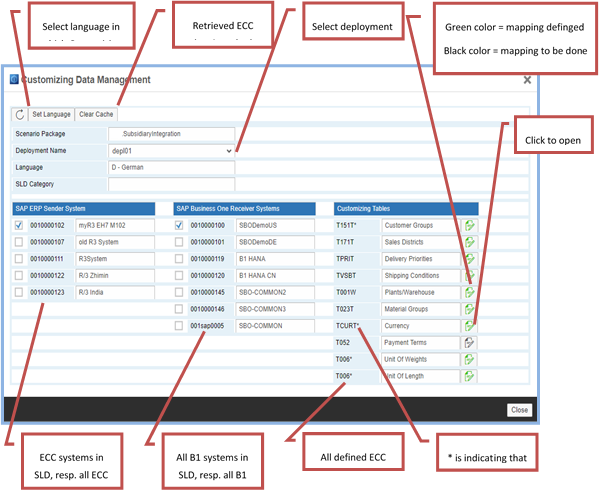Uncheck the myR3 EH7 M102 sender system

point(19,226)
